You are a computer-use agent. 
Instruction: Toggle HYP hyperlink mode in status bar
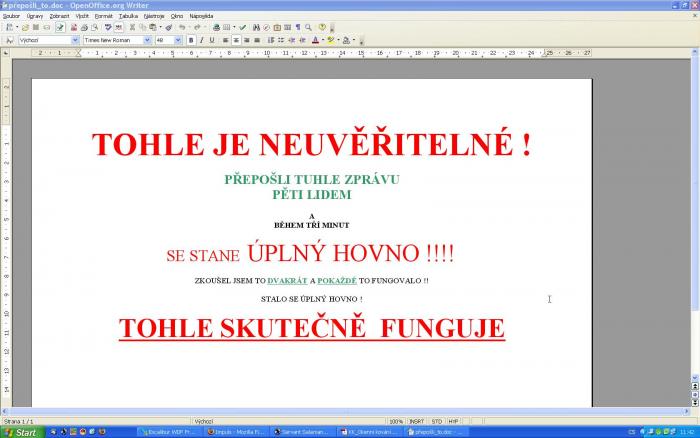(x=453, y=421)
